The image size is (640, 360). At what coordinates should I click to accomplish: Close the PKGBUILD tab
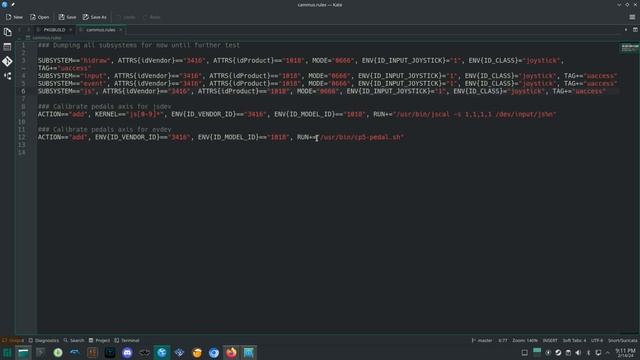click(x=71, y=30)
